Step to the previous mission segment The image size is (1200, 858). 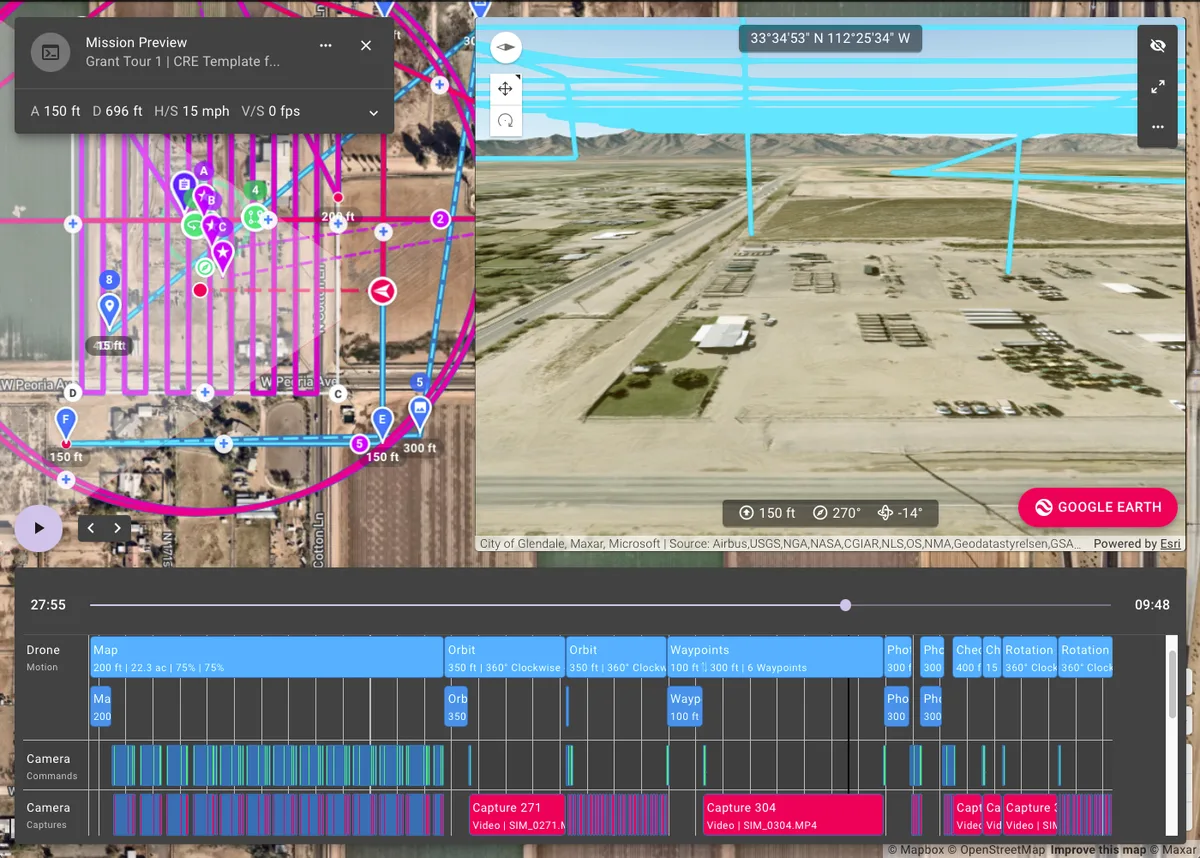[x=91, y=528]
